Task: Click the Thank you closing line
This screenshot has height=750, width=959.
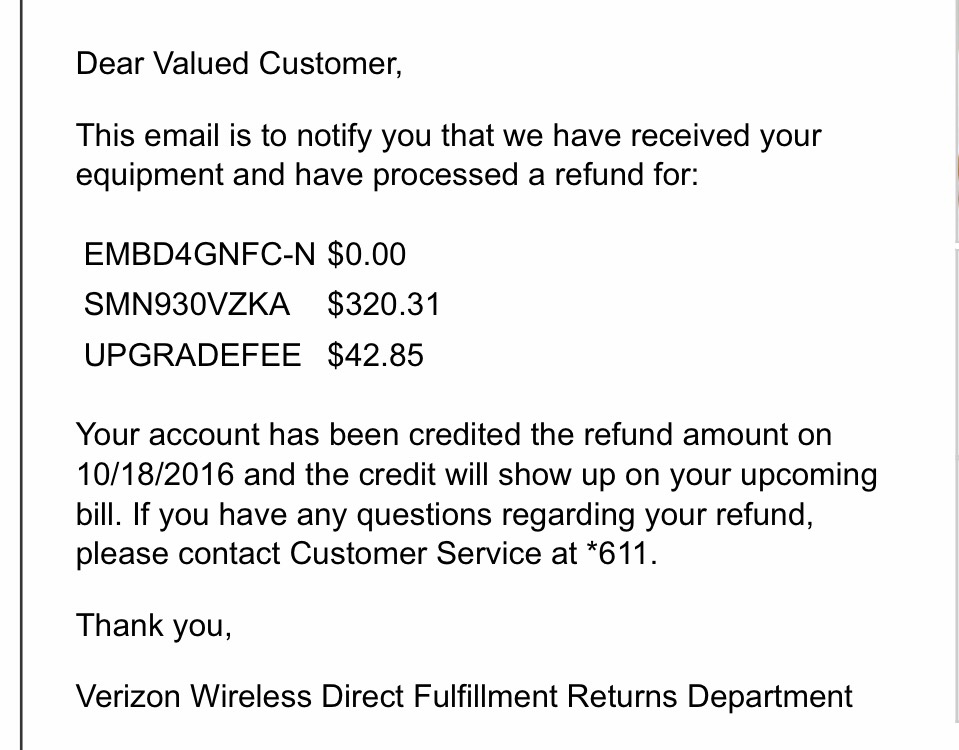Action: (154, 626)
